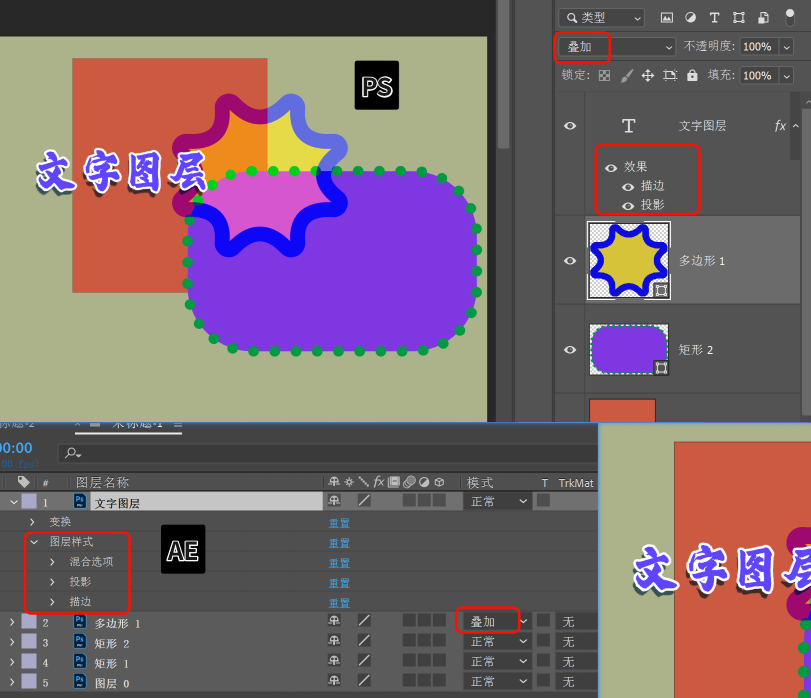Click the adjustment layer column icon
The height and width of the screenshot is (698, 811).
coord(424,482)
